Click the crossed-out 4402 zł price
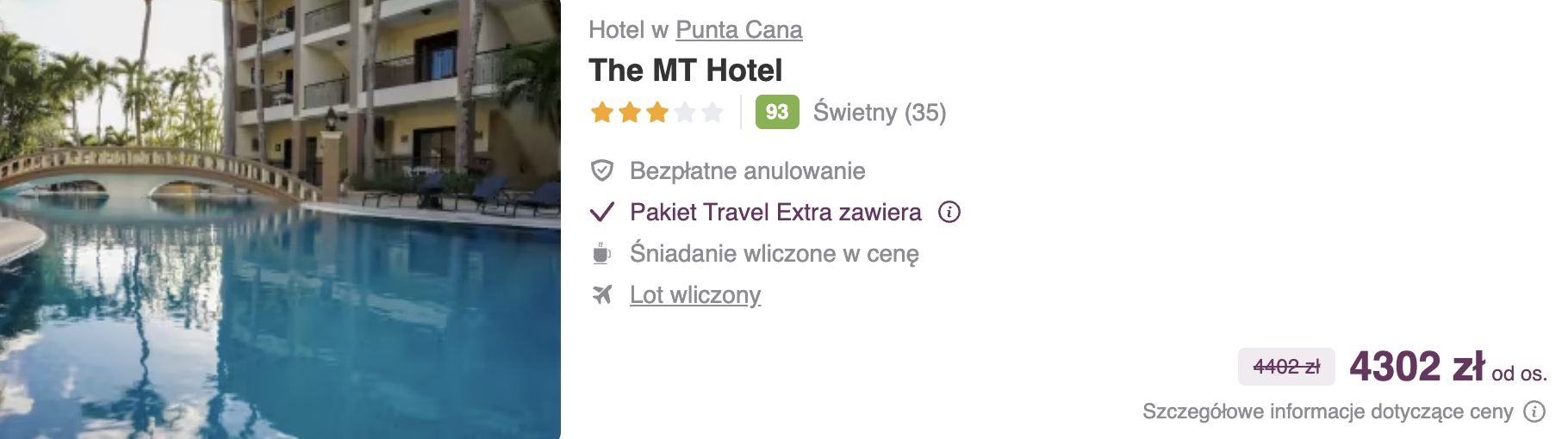 [x=1286, y=367]
